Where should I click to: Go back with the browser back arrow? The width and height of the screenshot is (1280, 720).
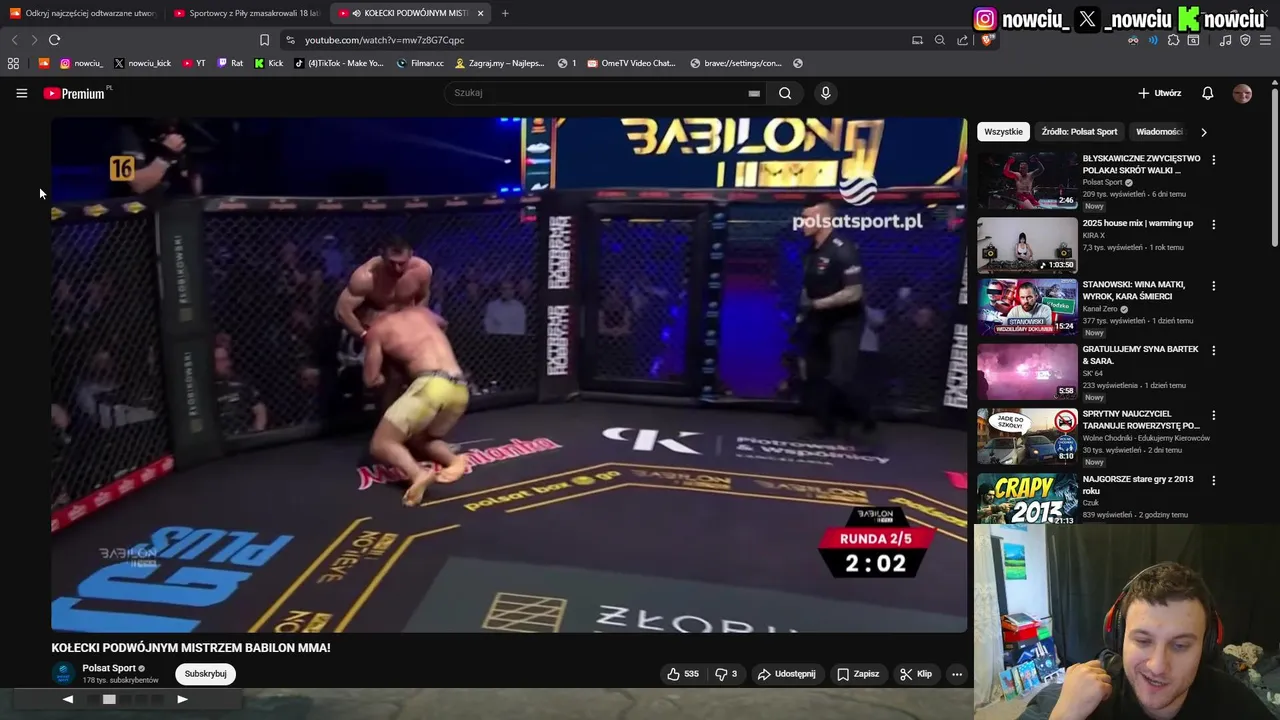point(14,40)
